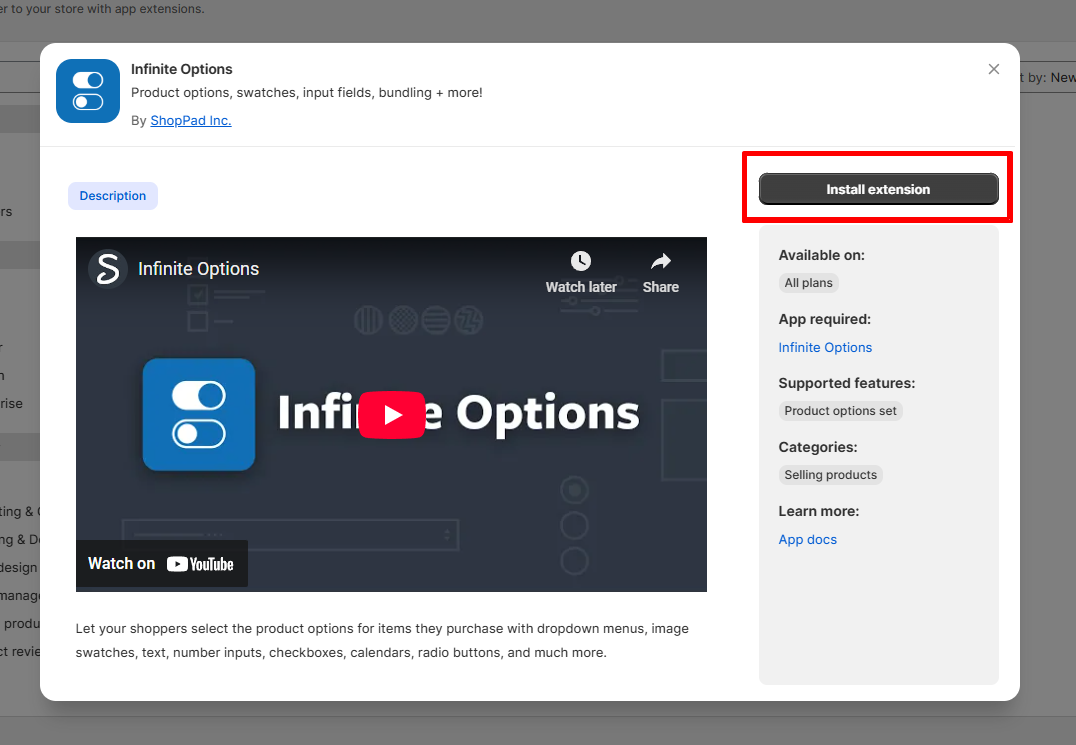
Task: Click the All plans badge
Action: [x=808, y=283]
